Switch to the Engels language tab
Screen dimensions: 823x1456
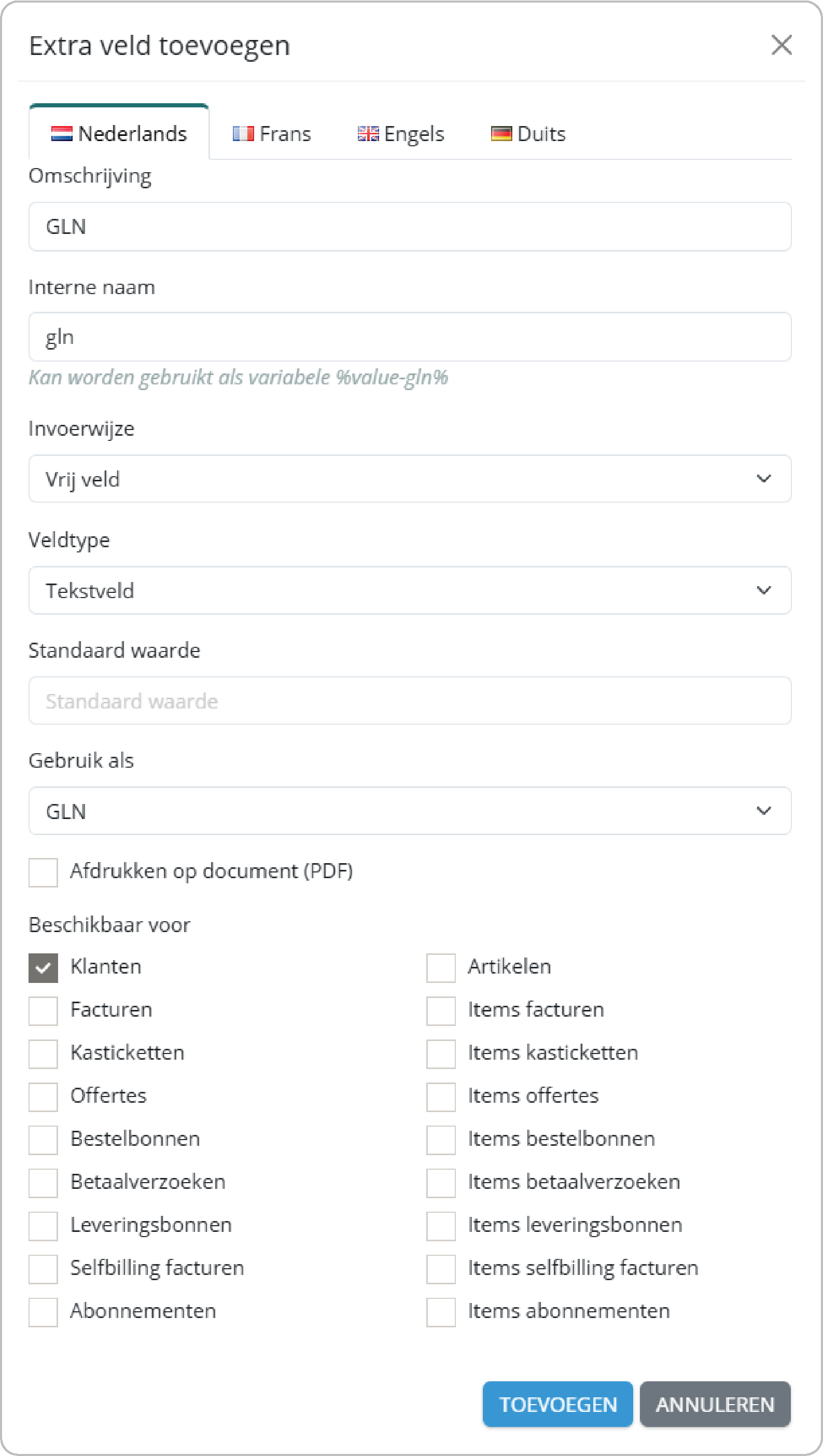coord(401,134)
